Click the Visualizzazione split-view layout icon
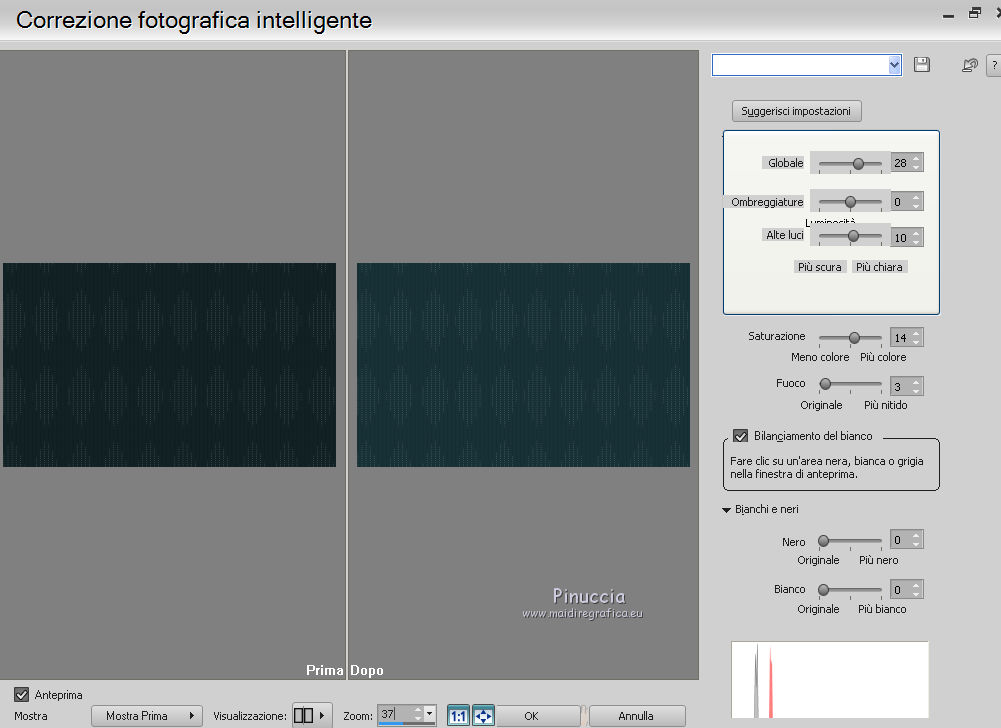 (304, 716)
